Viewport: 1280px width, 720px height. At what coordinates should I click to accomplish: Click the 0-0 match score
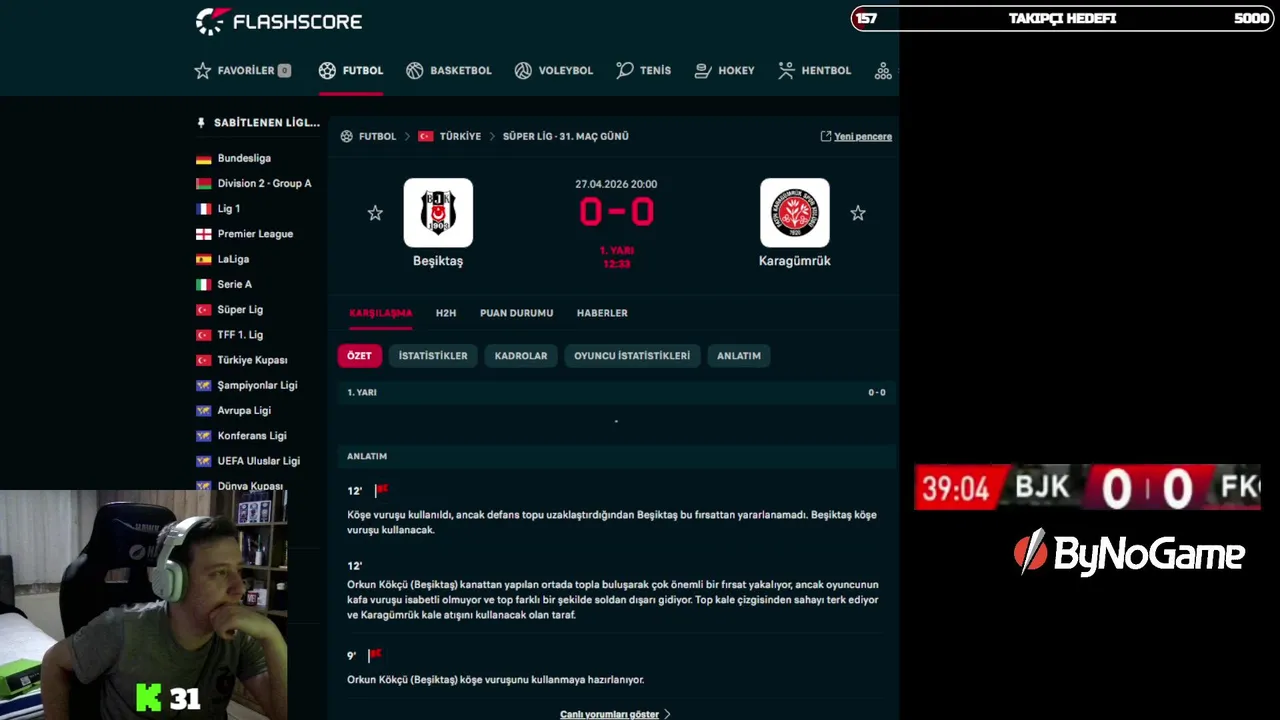[x=617, y=212]
